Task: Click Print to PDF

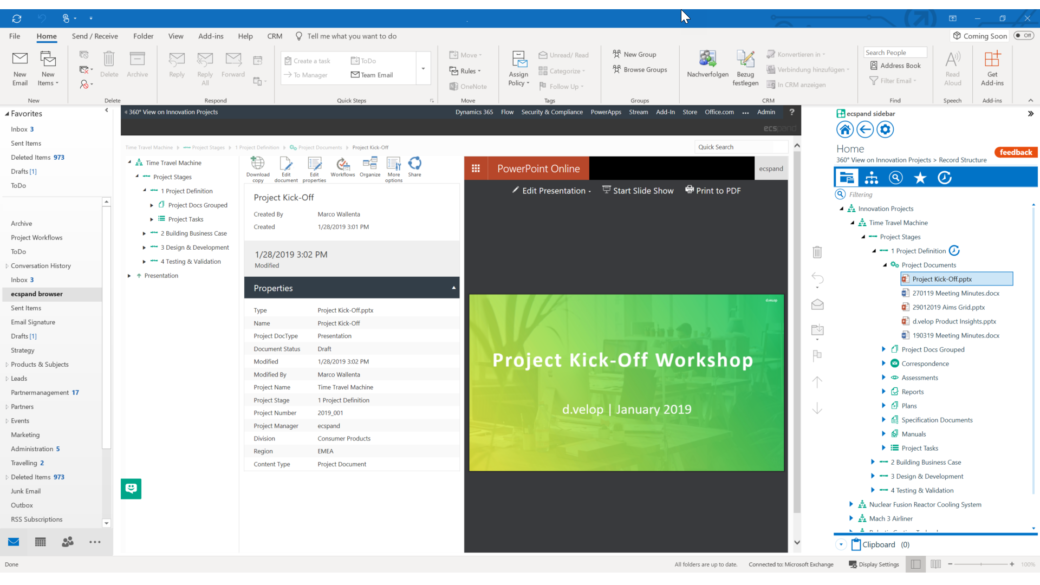Action: click(x=713, y=190)
